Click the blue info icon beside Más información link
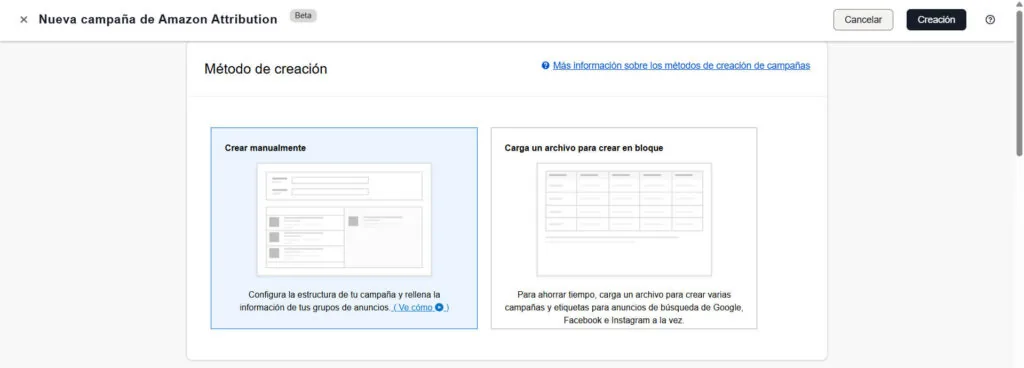Viewport: 1024px width, 368px height. pyautogui.click(x=545, y=66)
